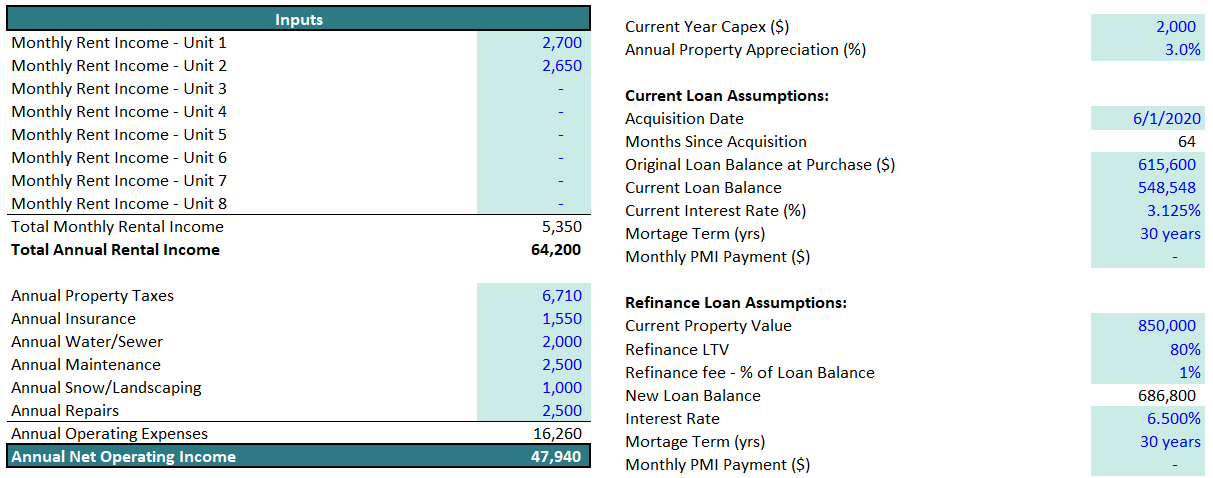Click the Refinance LTV 80% cell

pyautogui.click(x=1147, y=350)
